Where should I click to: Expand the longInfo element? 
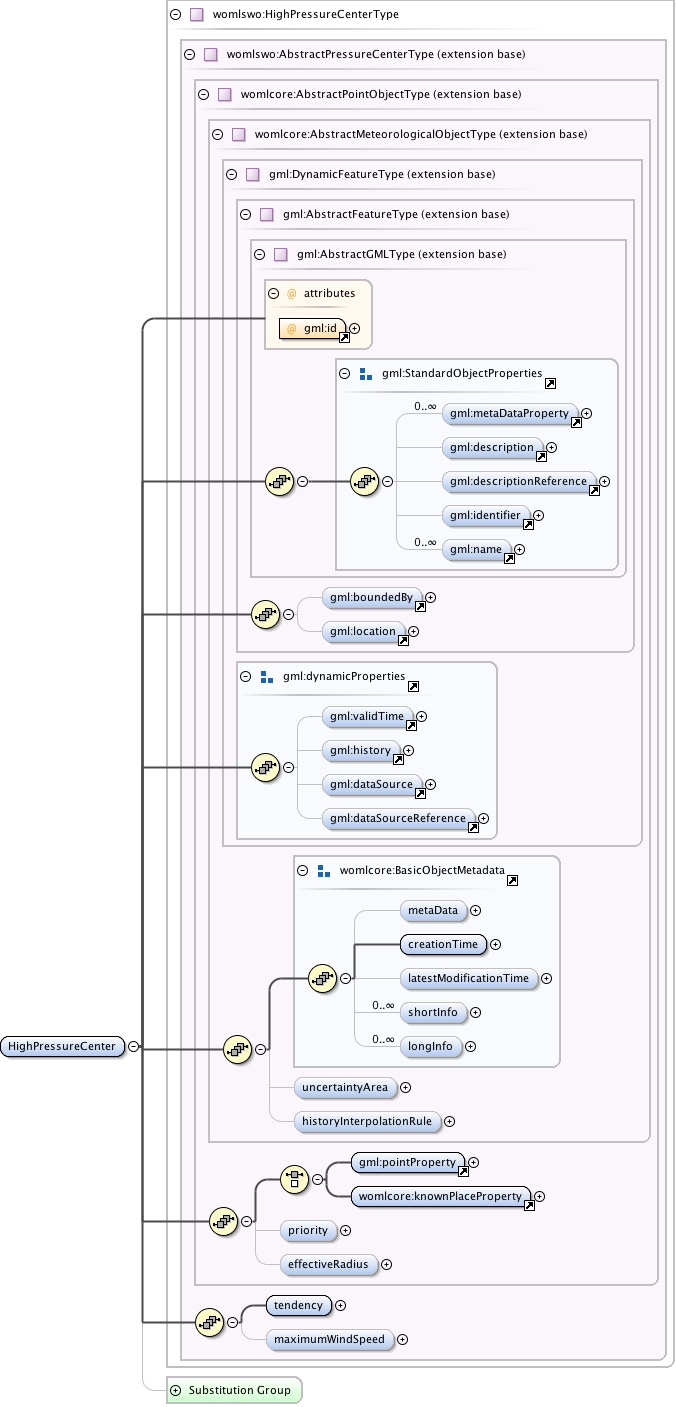click(470, 1047)
